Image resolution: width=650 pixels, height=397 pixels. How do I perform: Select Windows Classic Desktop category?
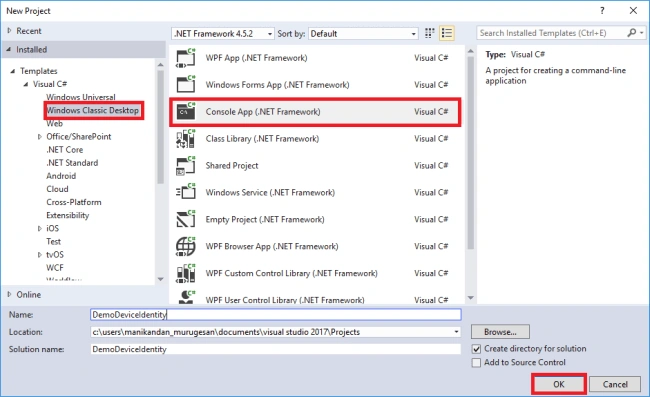pyautogui.click(x=92, y=110)
